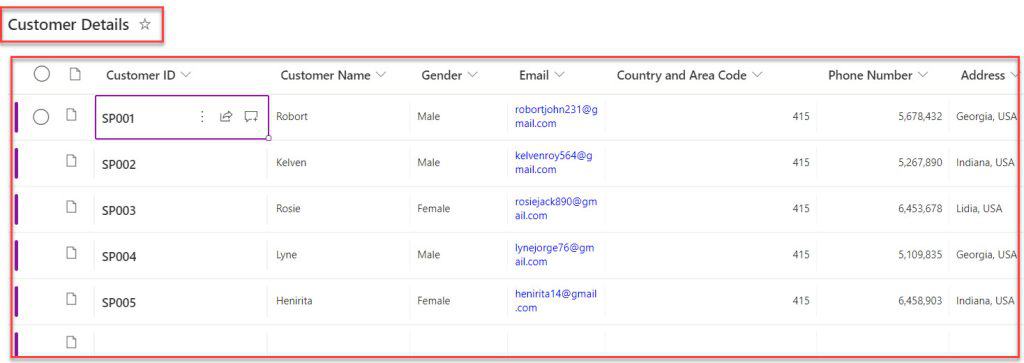
Task: Click the area code 415 in the SP002 row
Action: [801, 163]
